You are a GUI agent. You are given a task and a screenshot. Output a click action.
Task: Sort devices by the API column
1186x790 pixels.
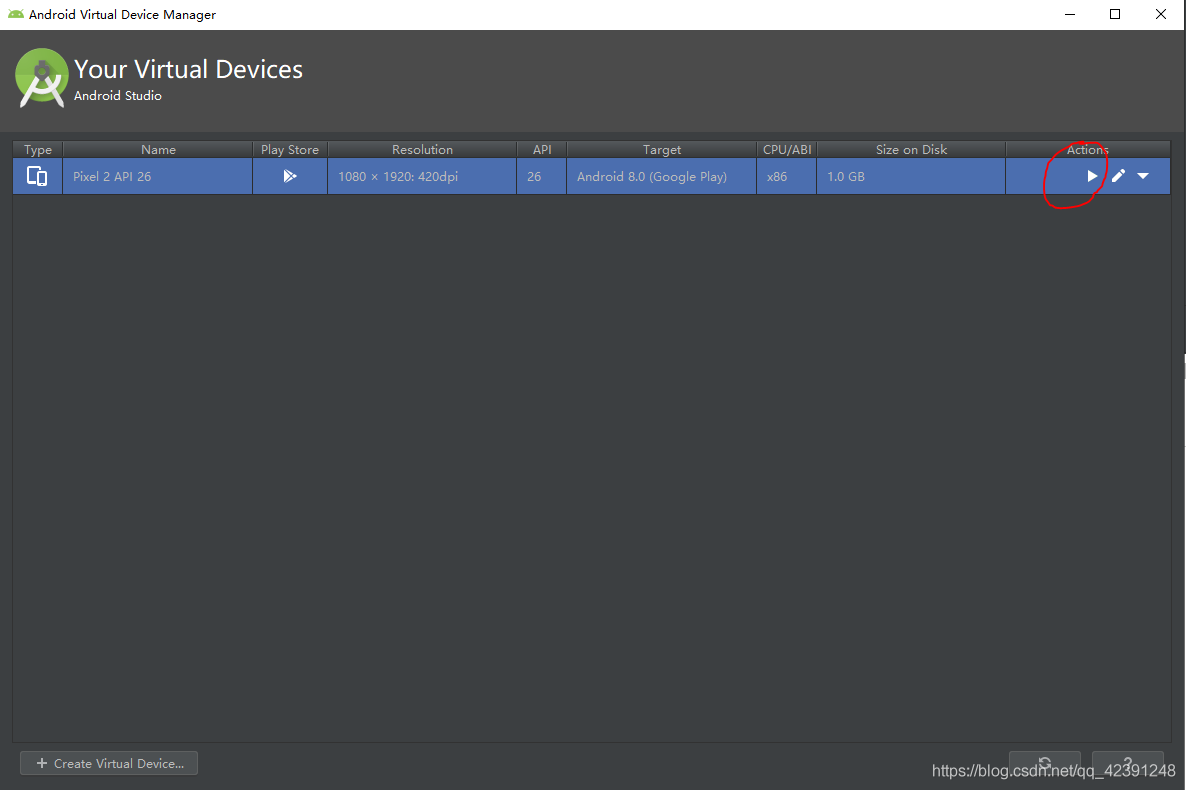click(541, 149)
